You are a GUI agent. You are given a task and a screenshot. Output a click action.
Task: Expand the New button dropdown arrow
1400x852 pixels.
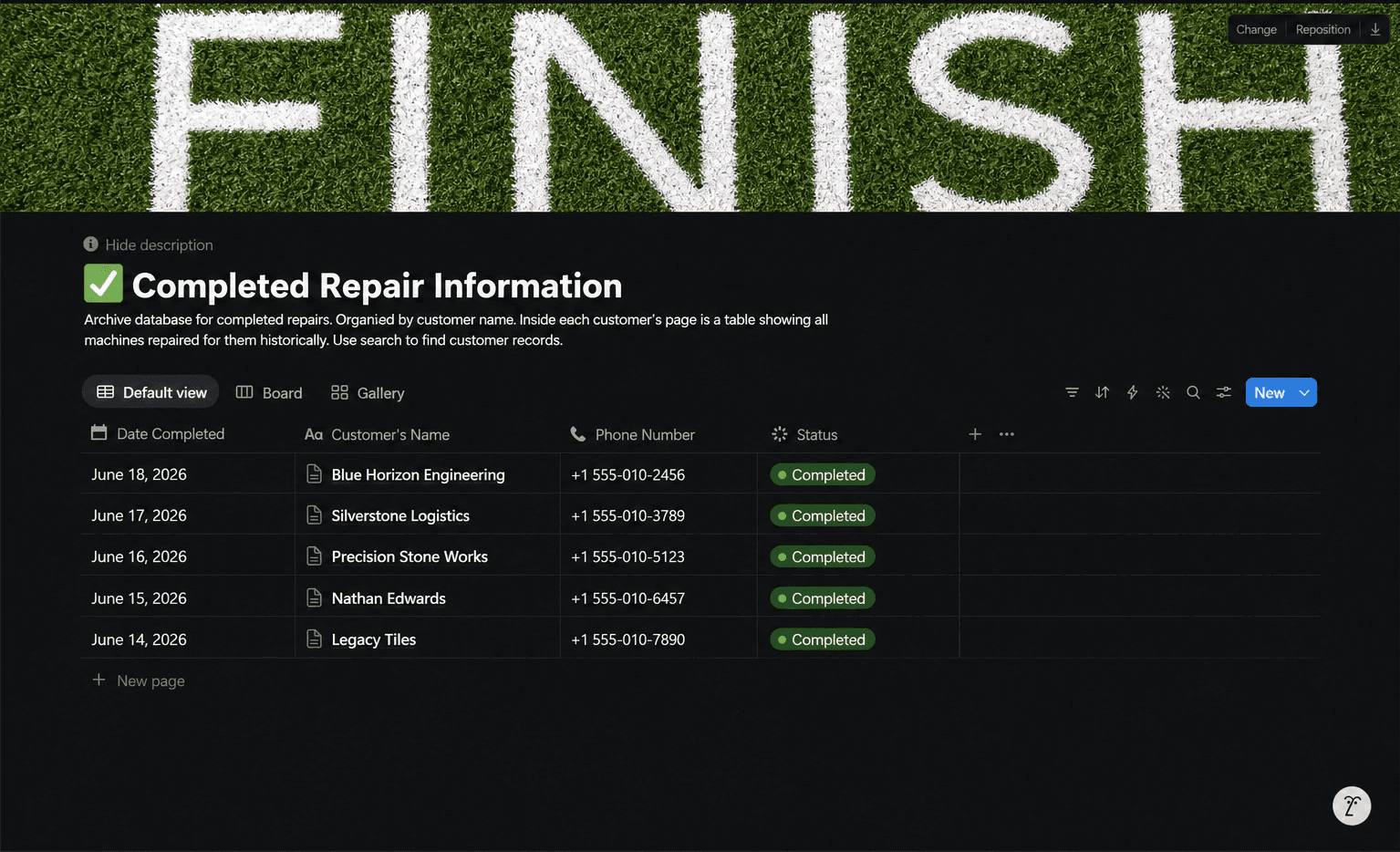(1305, 392)
